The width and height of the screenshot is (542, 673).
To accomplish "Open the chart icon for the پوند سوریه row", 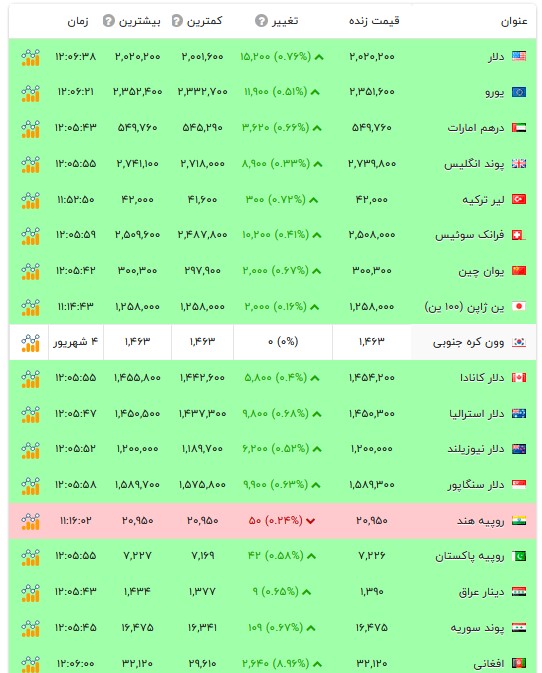I will [30, 628].
